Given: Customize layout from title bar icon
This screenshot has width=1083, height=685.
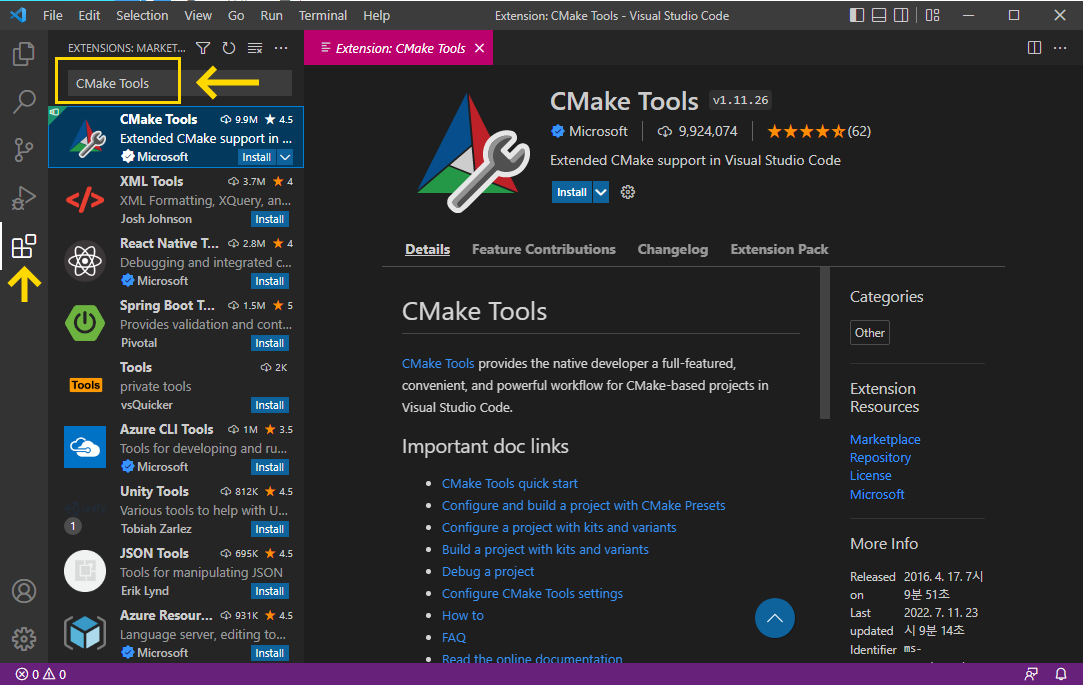Looking at the screenshot, I should [x=932, y=15].
